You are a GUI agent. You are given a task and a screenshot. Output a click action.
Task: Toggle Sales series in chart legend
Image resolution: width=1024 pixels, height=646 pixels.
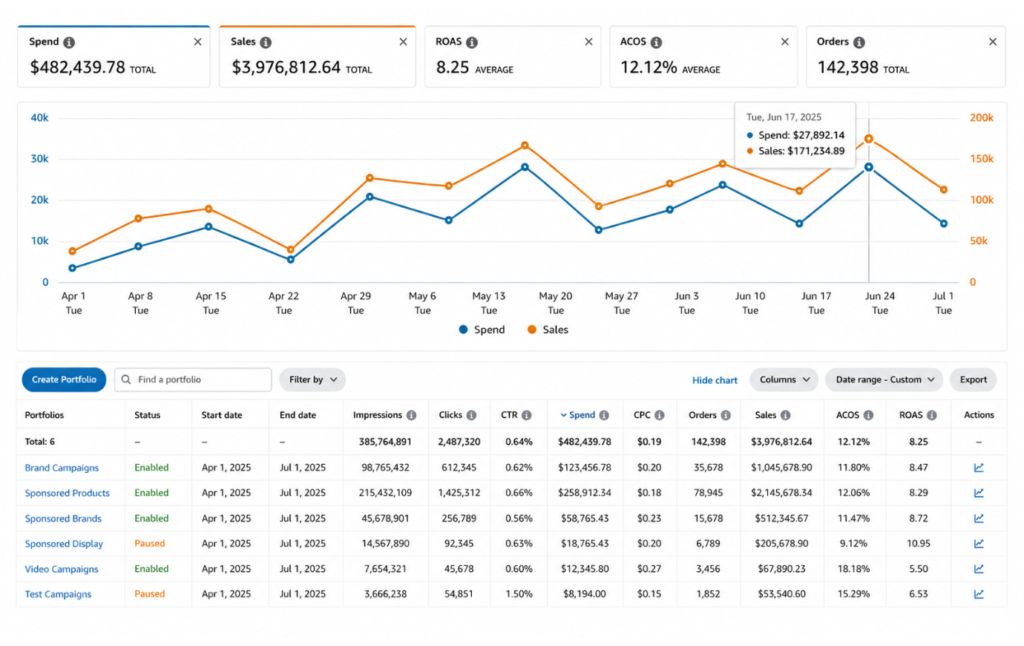[x=548, y=330]
